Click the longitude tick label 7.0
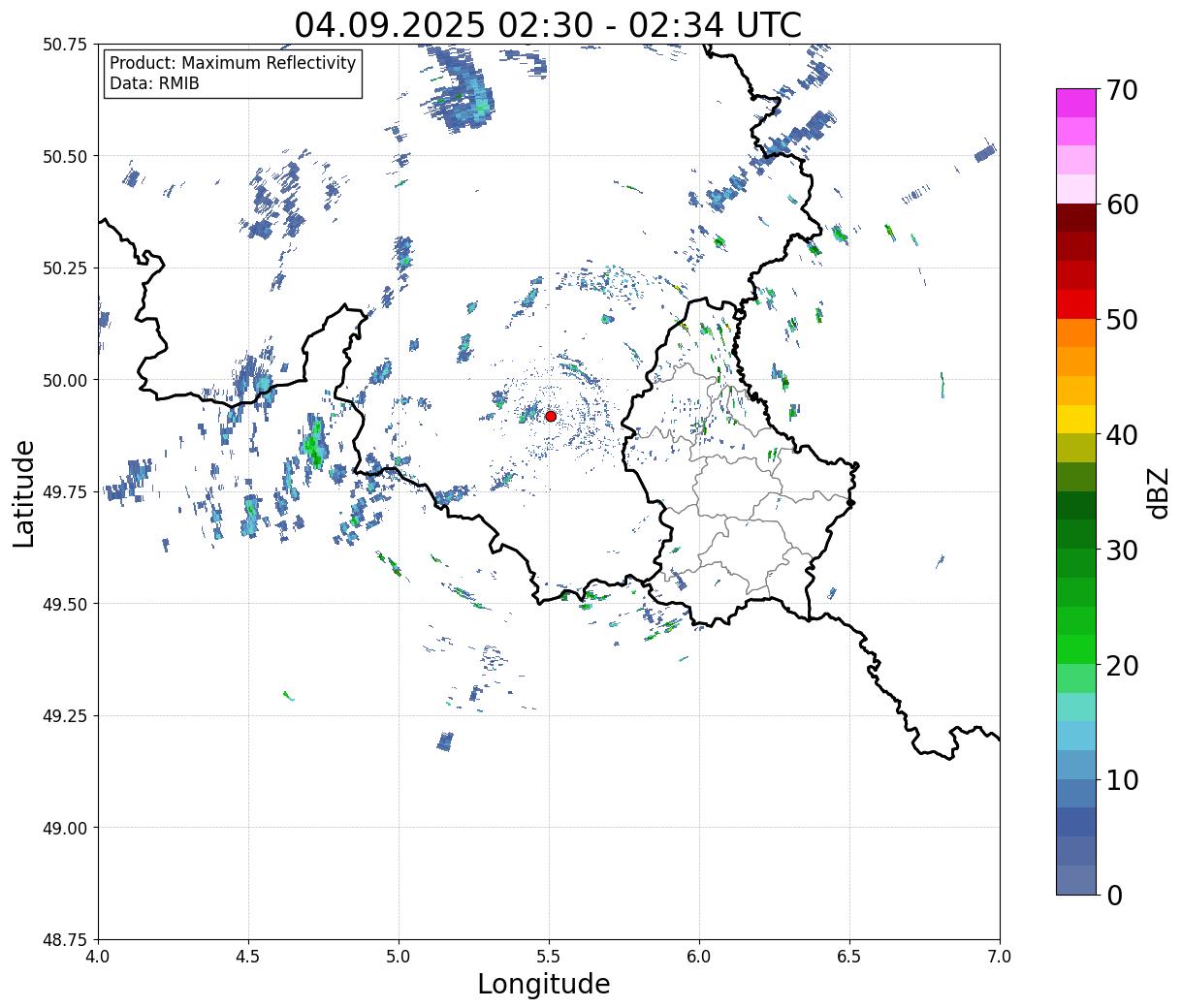Viewport: 1182px width, 1008px height. click(x=1000, y=957)
